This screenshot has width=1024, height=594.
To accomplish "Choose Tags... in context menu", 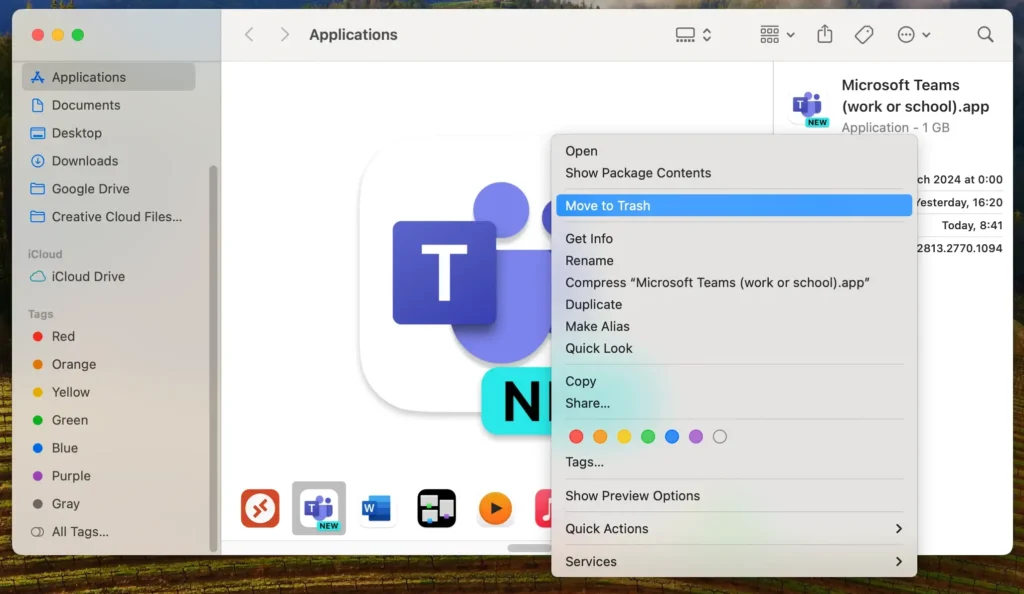I will tap(734, 462).
